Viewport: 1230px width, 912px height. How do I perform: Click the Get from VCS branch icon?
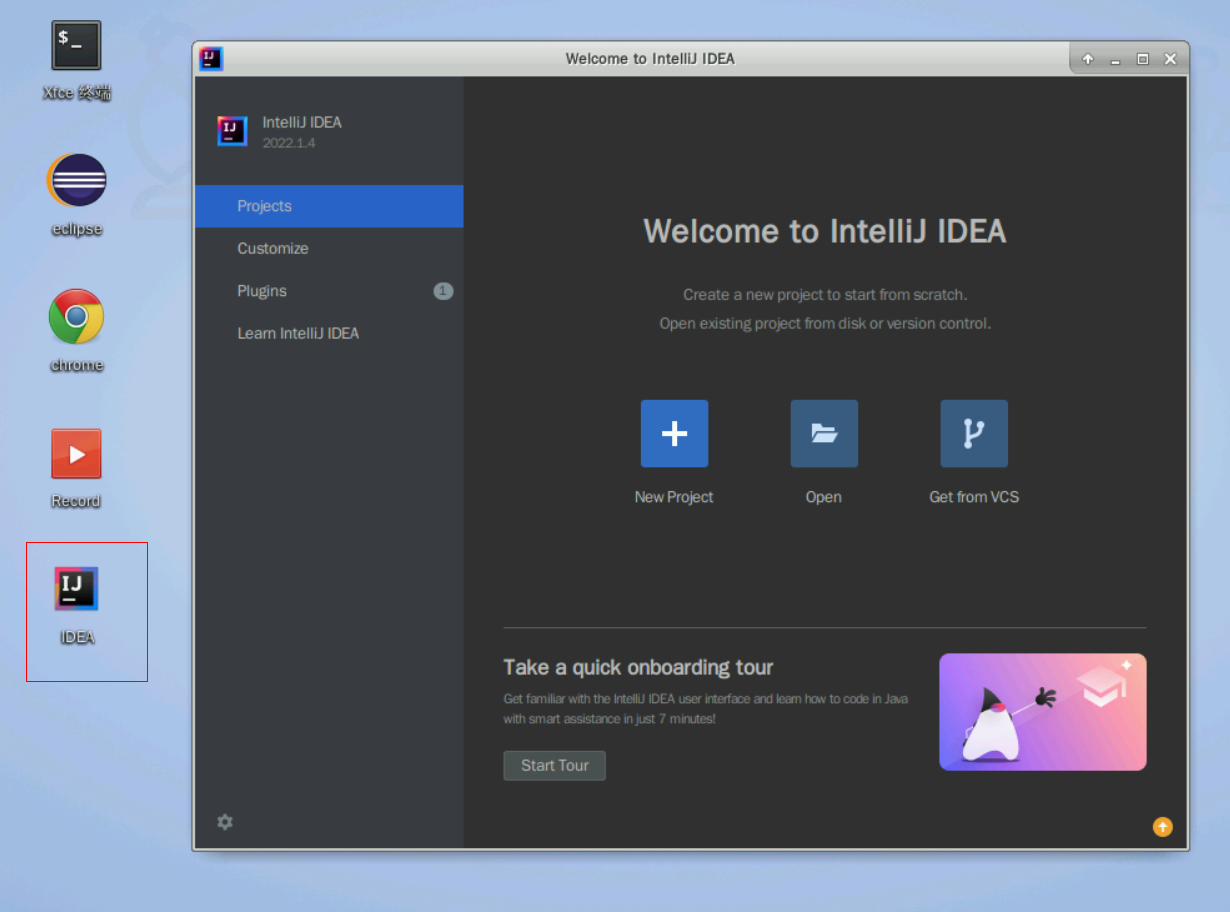(x=974, y=433)
